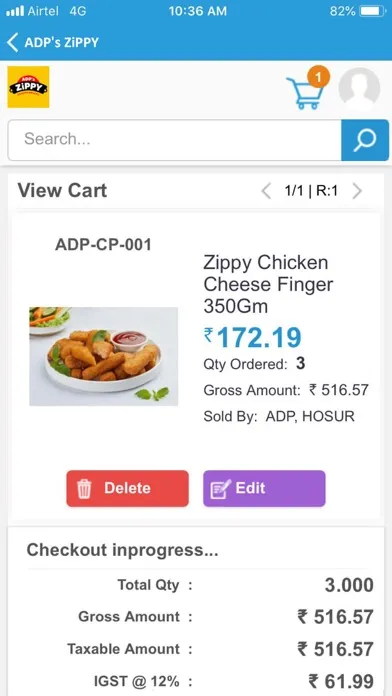The image size is (392, 696).
Task: Tap the ADP's ZiPPY header title
Action: click(x=62, y=43)
